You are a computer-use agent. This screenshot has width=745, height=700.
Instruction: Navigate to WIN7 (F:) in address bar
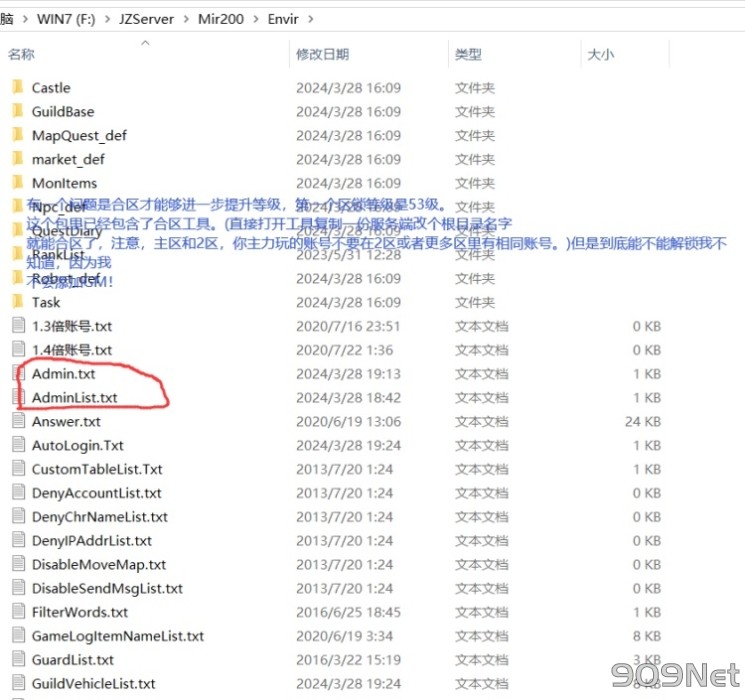click(x=66, y=19)
